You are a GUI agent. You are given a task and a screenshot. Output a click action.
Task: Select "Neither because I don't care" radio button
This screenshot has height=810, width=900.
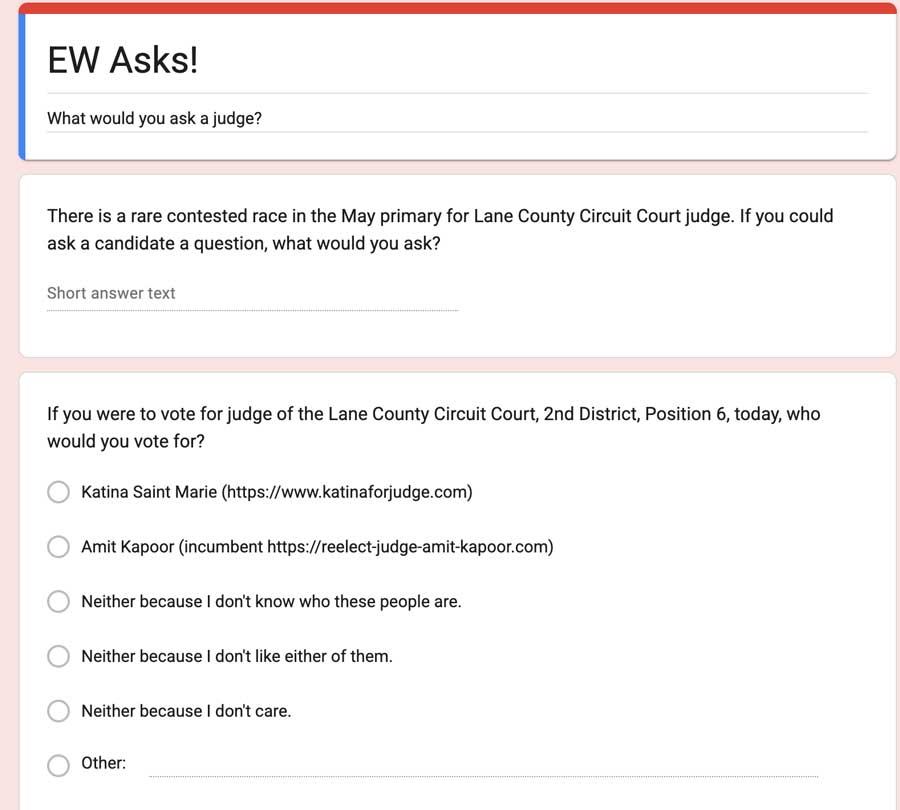[59, 711]
